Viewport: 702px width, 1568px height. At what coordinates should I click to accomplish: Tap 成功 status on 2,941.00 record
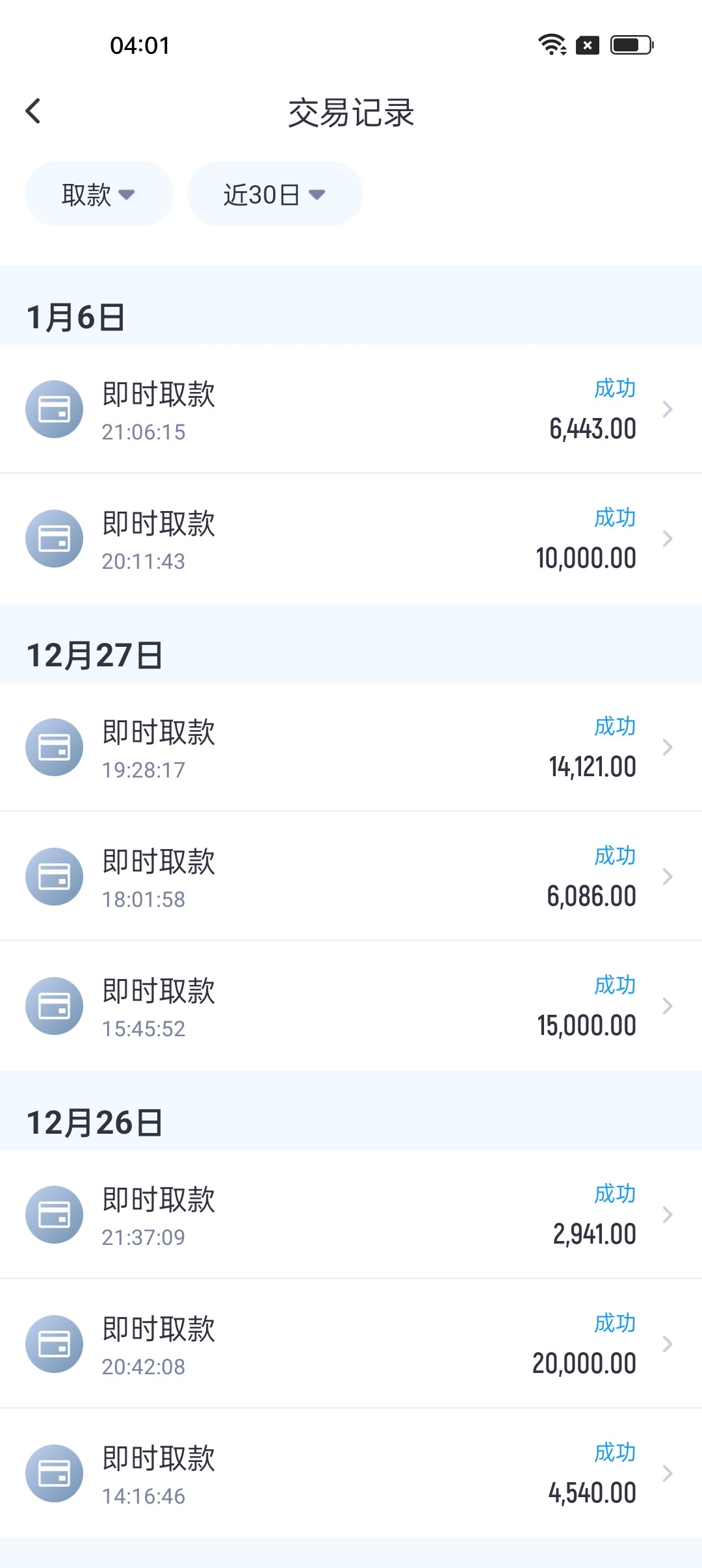pos(614,1194)
